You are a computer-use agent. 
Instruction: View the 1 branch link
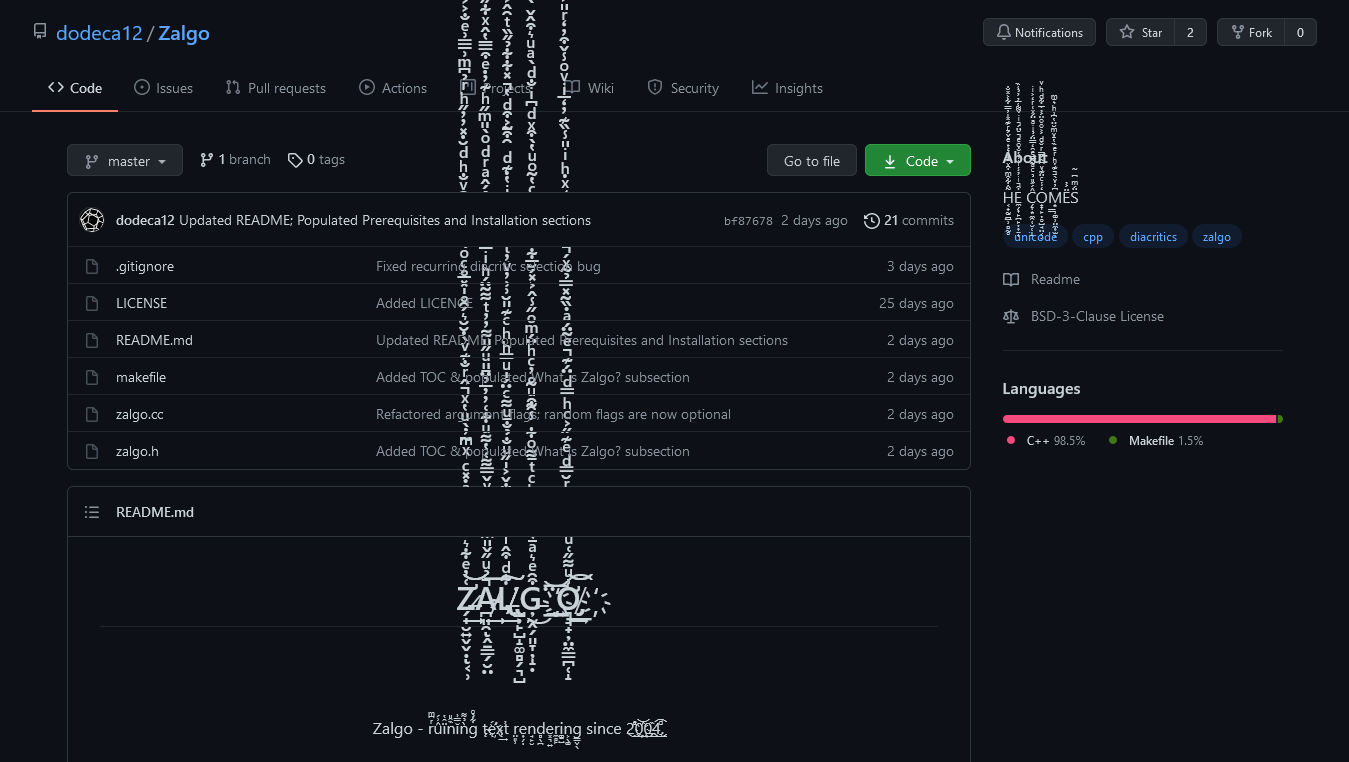235,159
